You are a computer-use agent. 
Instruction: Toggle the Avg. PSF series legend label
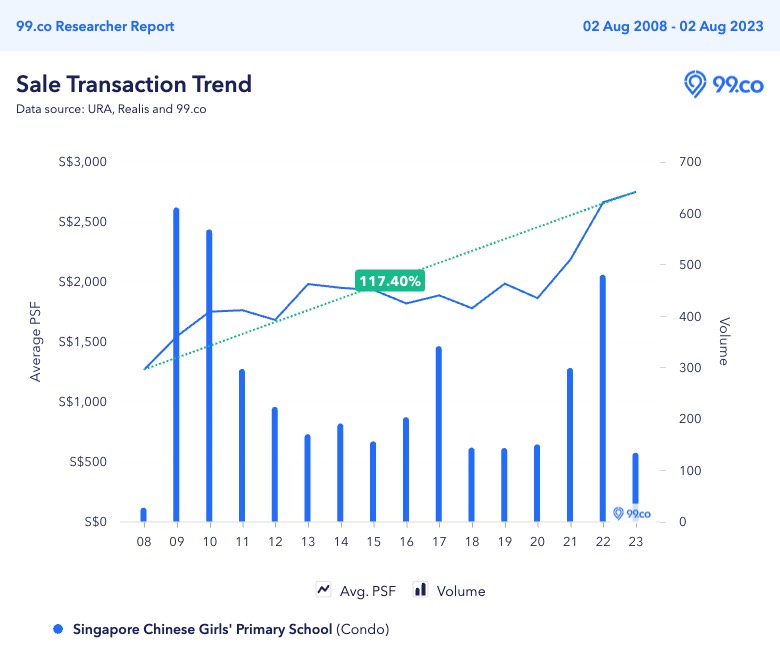(x=368, y=591)
